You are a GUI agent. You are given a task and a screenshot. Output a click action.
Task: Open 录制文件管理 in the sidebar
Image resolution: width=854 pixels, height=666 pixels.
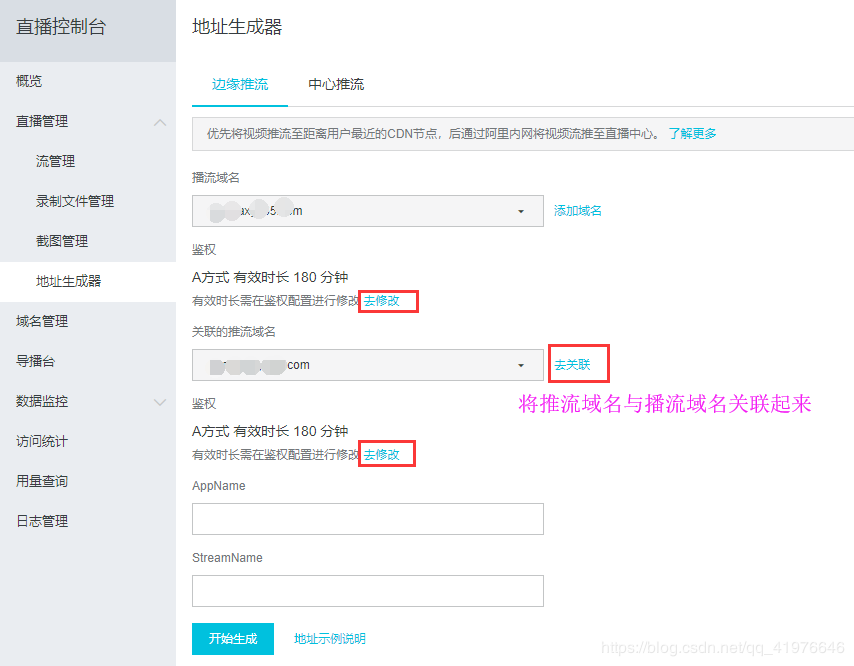pos(75,201)
